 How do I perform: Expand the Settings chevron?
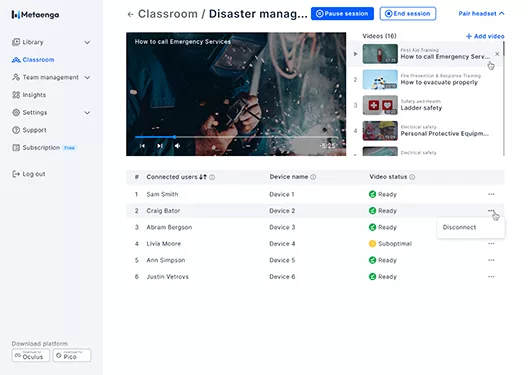(87, 112)
